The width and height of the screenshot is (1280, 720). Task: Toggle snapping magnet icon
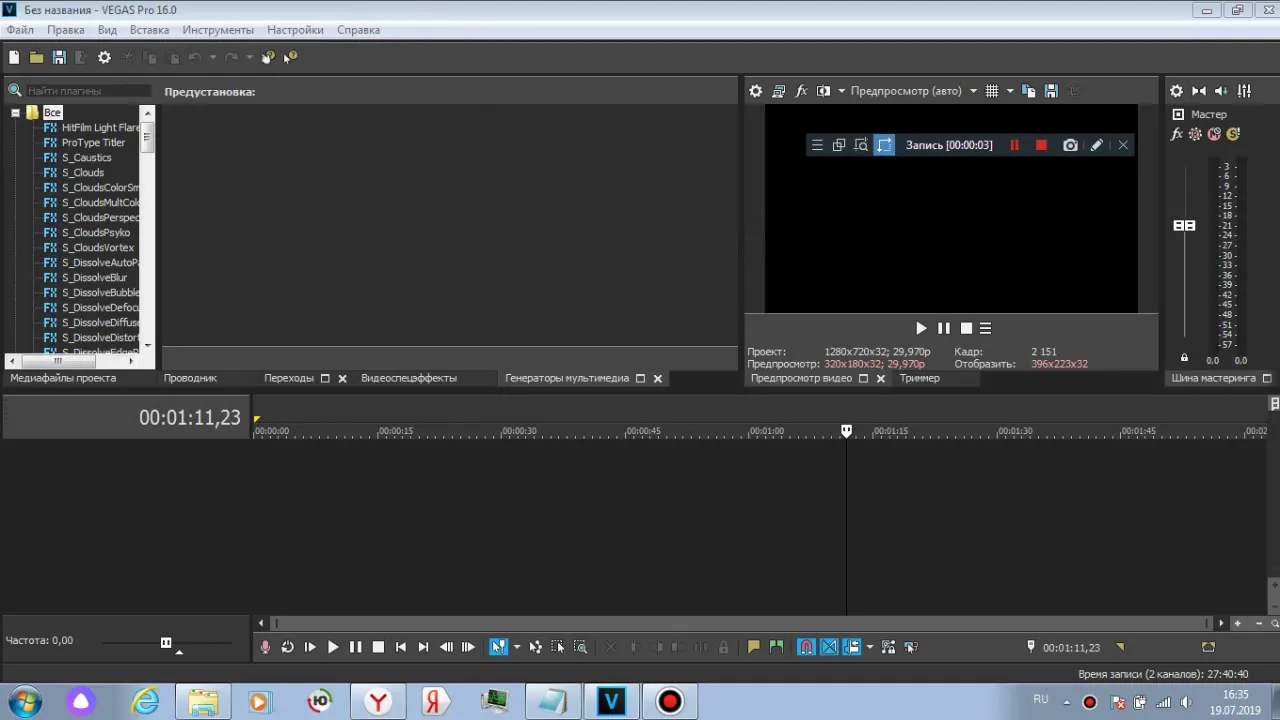[806, 647]
